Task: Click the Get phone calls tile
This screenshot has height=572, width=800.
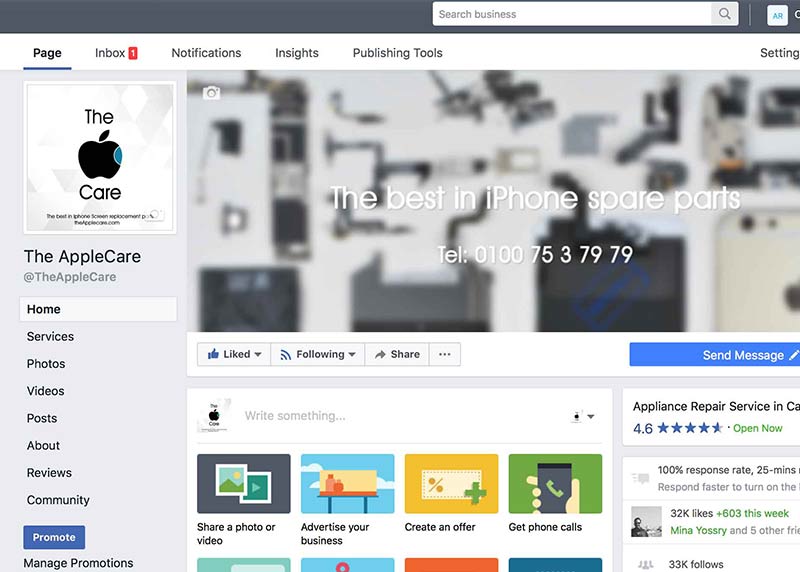Action: [555, 494]
